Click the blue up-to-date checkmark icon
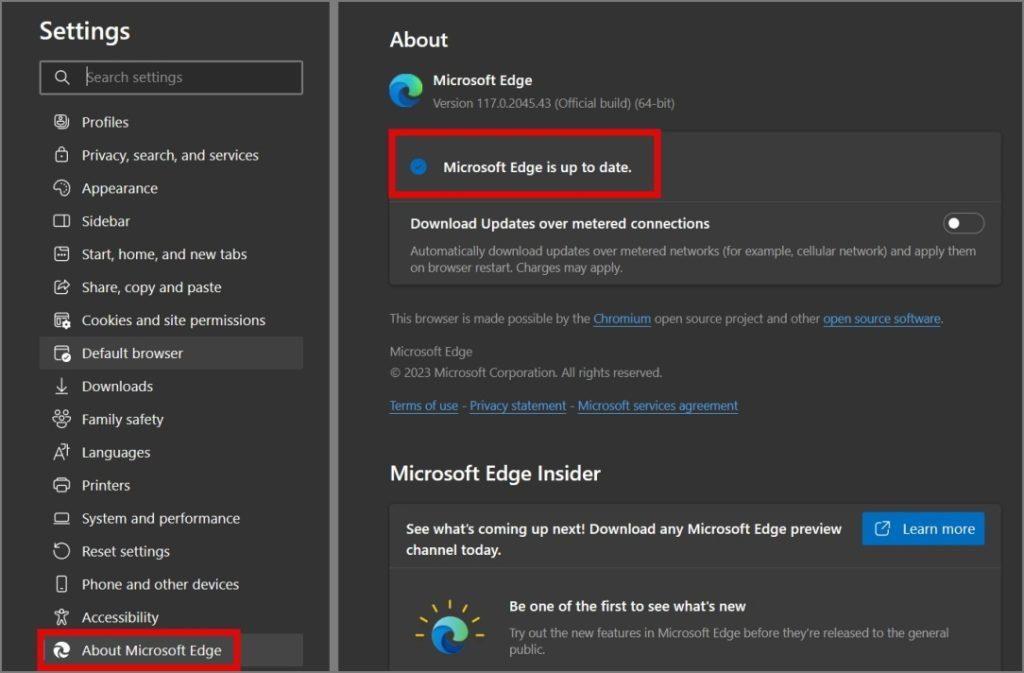 [419, 167]
